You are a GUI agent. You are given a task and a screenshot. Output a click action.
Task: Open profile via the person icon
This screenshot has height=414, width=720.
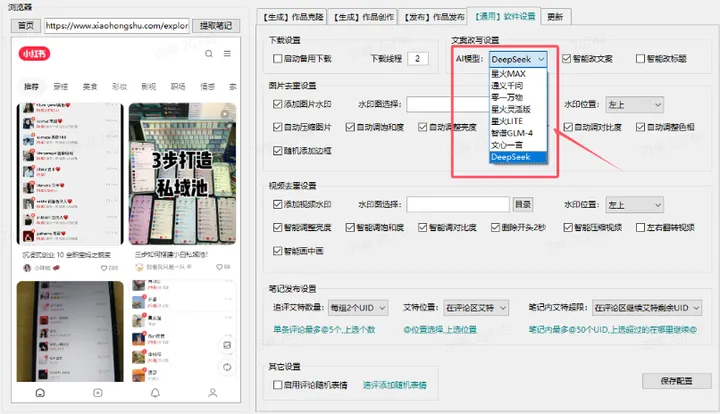213,393
